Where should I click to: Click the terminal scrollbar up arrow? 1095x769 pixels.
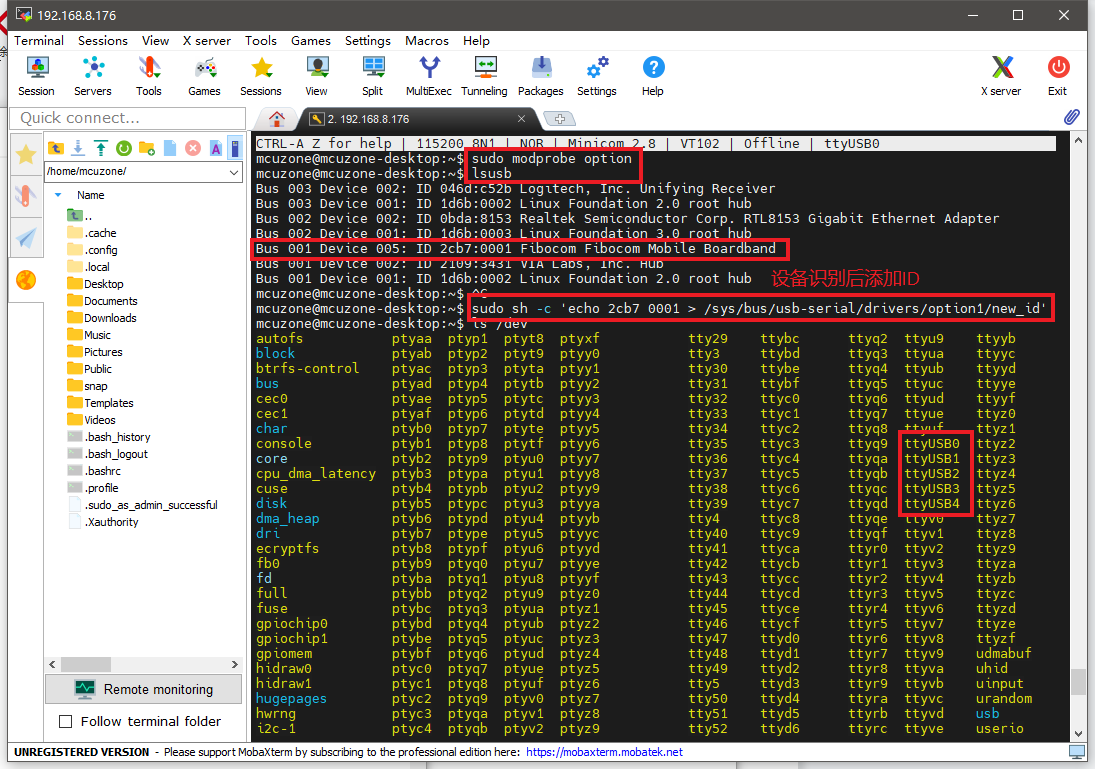pos(1078,141)
